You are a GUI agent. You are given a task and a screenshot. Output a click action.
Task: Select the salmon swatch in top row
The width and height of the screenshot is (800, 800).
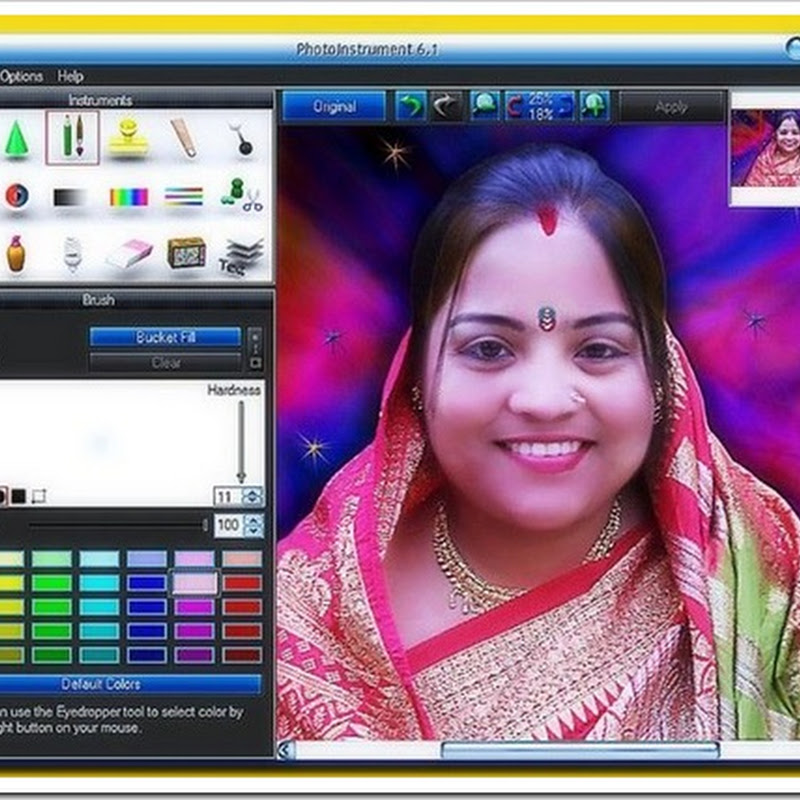point(242,559)
